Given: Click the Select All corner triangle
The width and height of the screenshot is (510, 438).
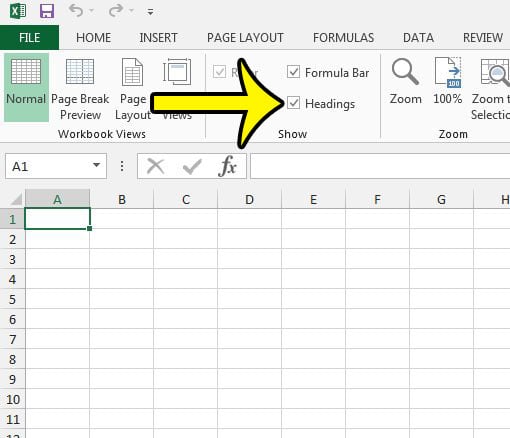Looking at the screenshot, I should pos(15,199).
